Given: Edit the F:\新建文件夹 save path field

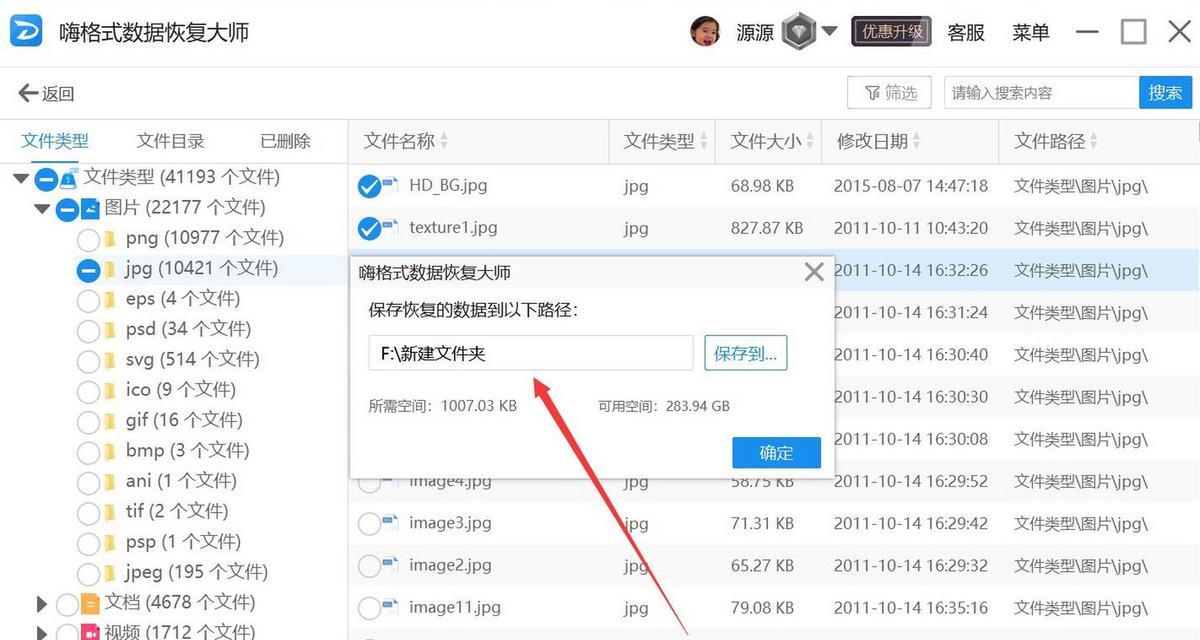Looking at the screenshot, I should pos(531,353).
